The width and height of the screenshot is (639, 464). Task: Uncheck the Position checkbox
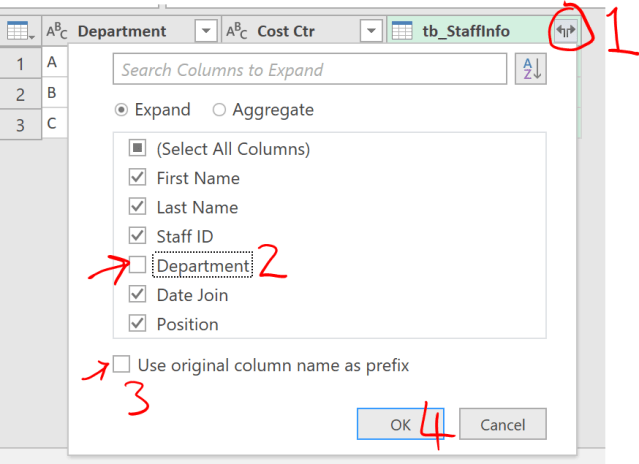pyautogui.click(x=137, y=323)
